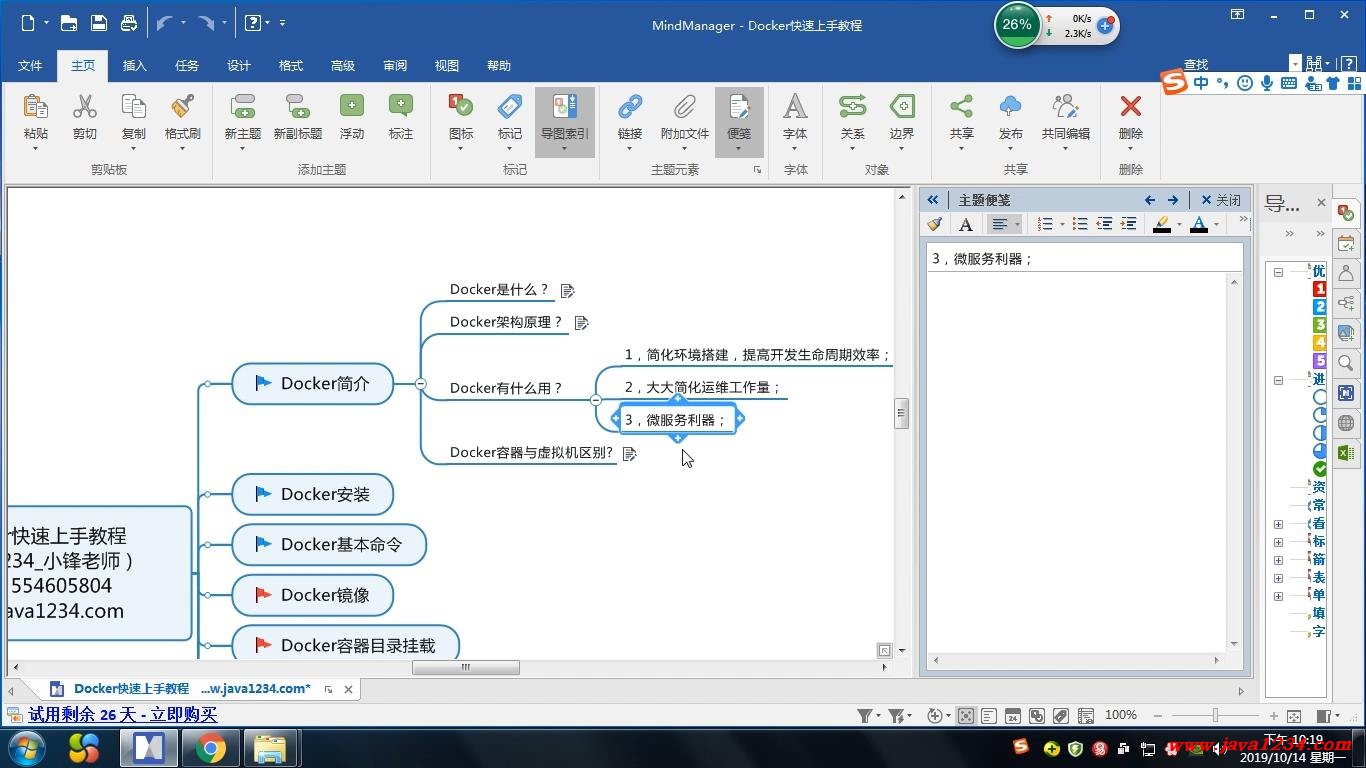Select topic 2，大大简化运维工作量；

point(702,388)
